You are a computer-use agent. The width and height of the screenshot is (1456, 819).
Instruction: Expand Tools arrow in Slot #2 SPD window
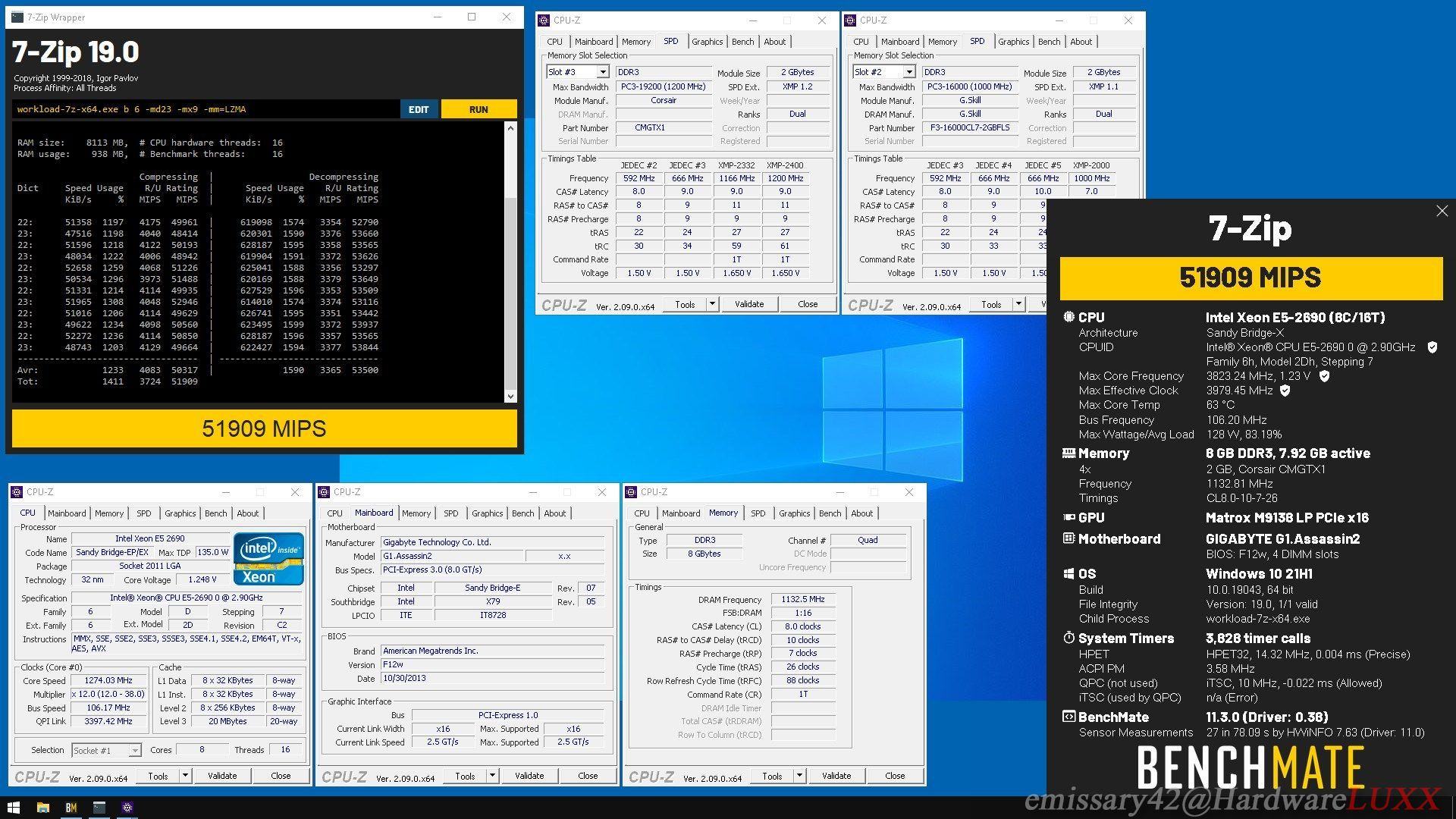[x=1018, y=304]
